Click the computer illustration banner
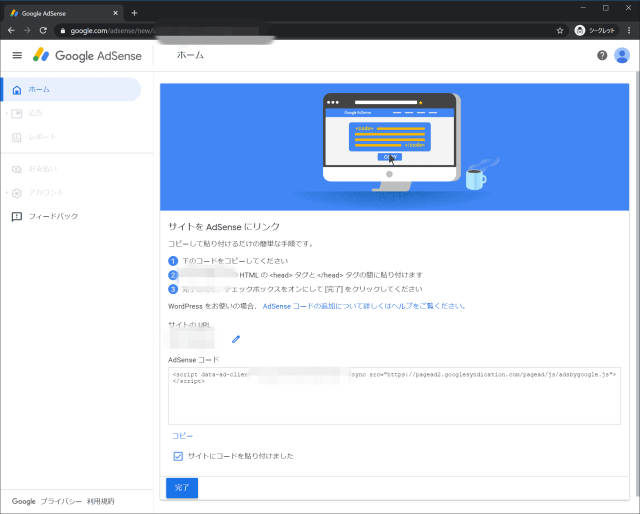Viewport: 640px width, 514px height. [394, 147]
